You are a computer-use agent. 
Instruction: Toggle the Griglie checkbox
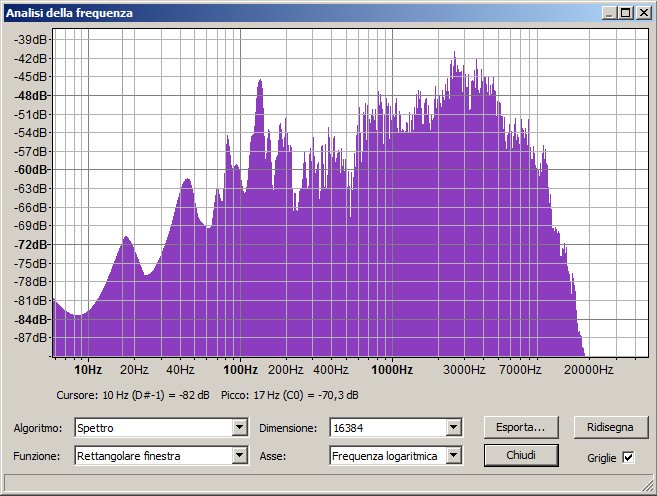[x=628, y=457]
